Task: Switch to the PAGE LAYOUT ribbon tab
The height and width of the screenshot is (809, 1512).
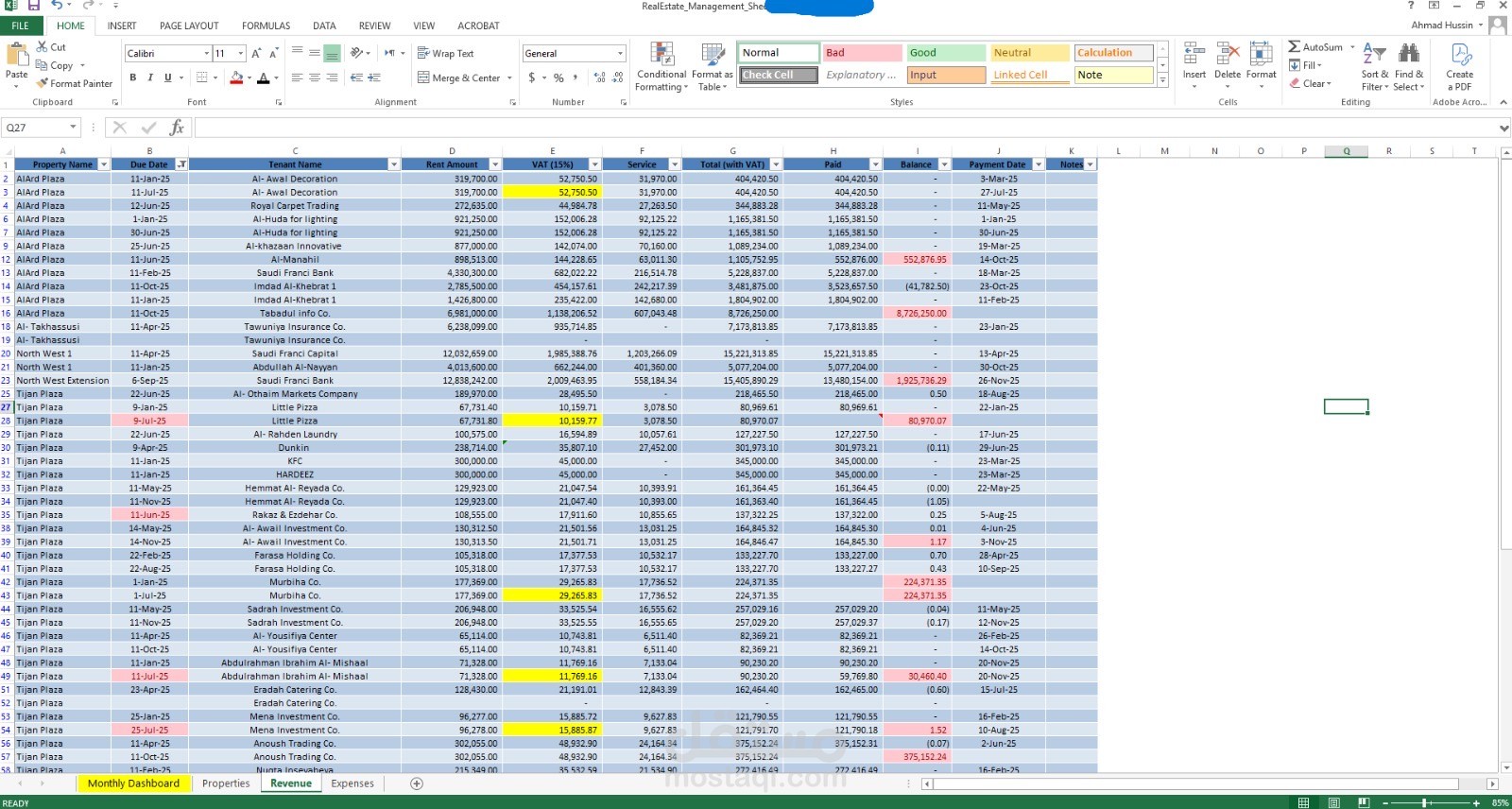Action: pos(189,26)
